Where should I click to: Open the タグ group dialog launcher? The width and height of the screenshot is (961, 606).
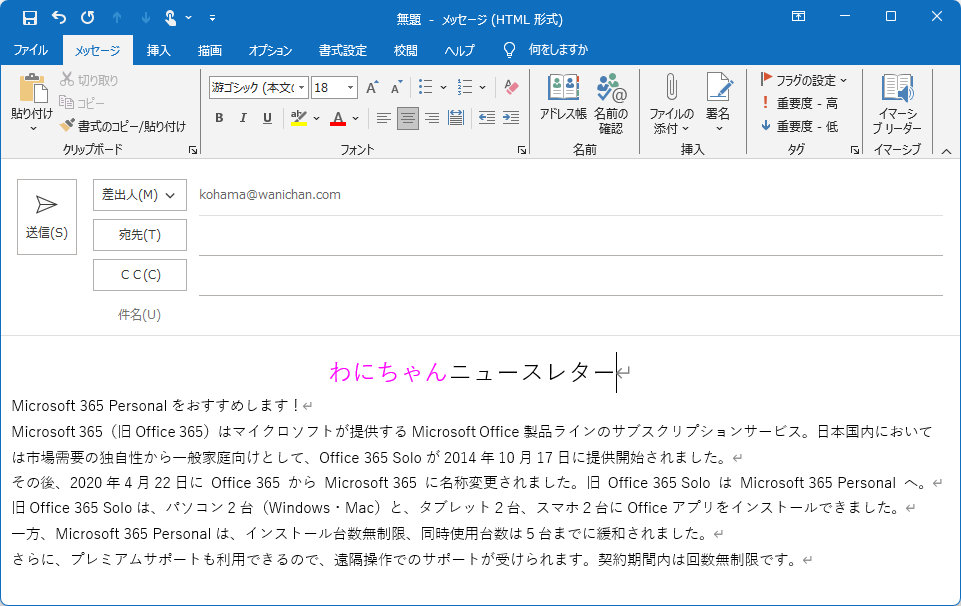855,150
